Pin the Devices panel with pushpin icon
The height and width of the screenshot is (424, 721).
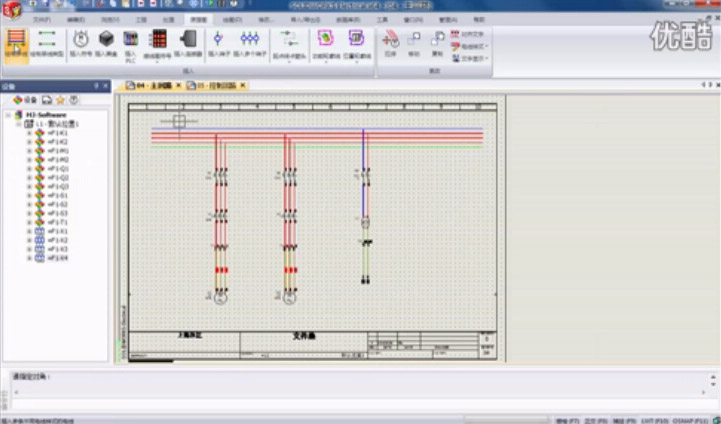(x=96, y=86)
